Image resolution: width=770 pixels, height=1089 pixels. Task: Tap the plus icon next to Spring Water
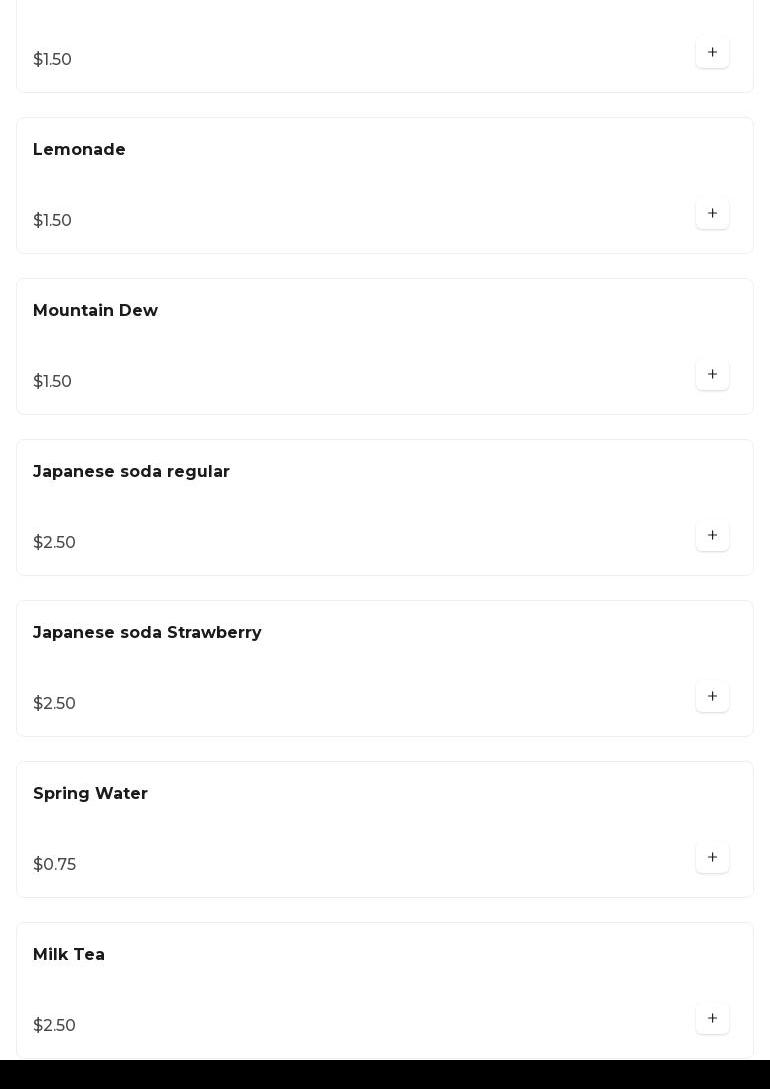(x=712, y=858)
